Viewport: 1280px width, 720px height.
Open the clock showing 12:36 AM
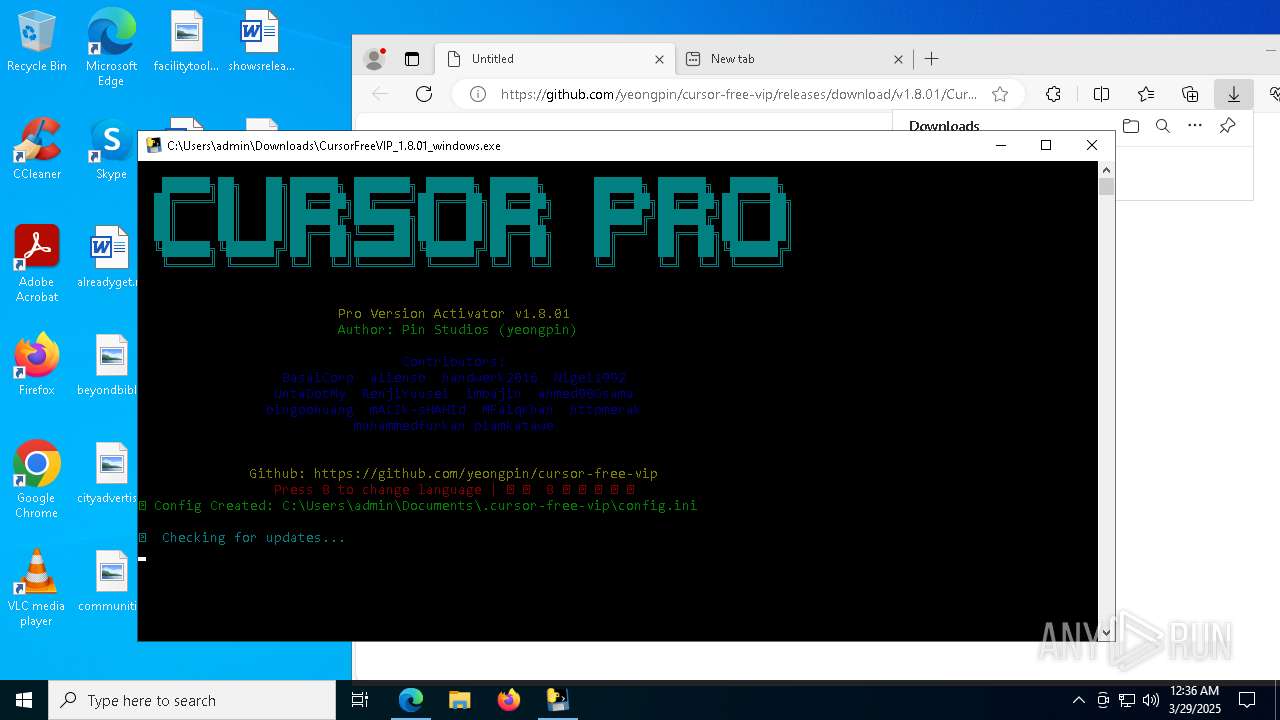(x=1193, y=700)
